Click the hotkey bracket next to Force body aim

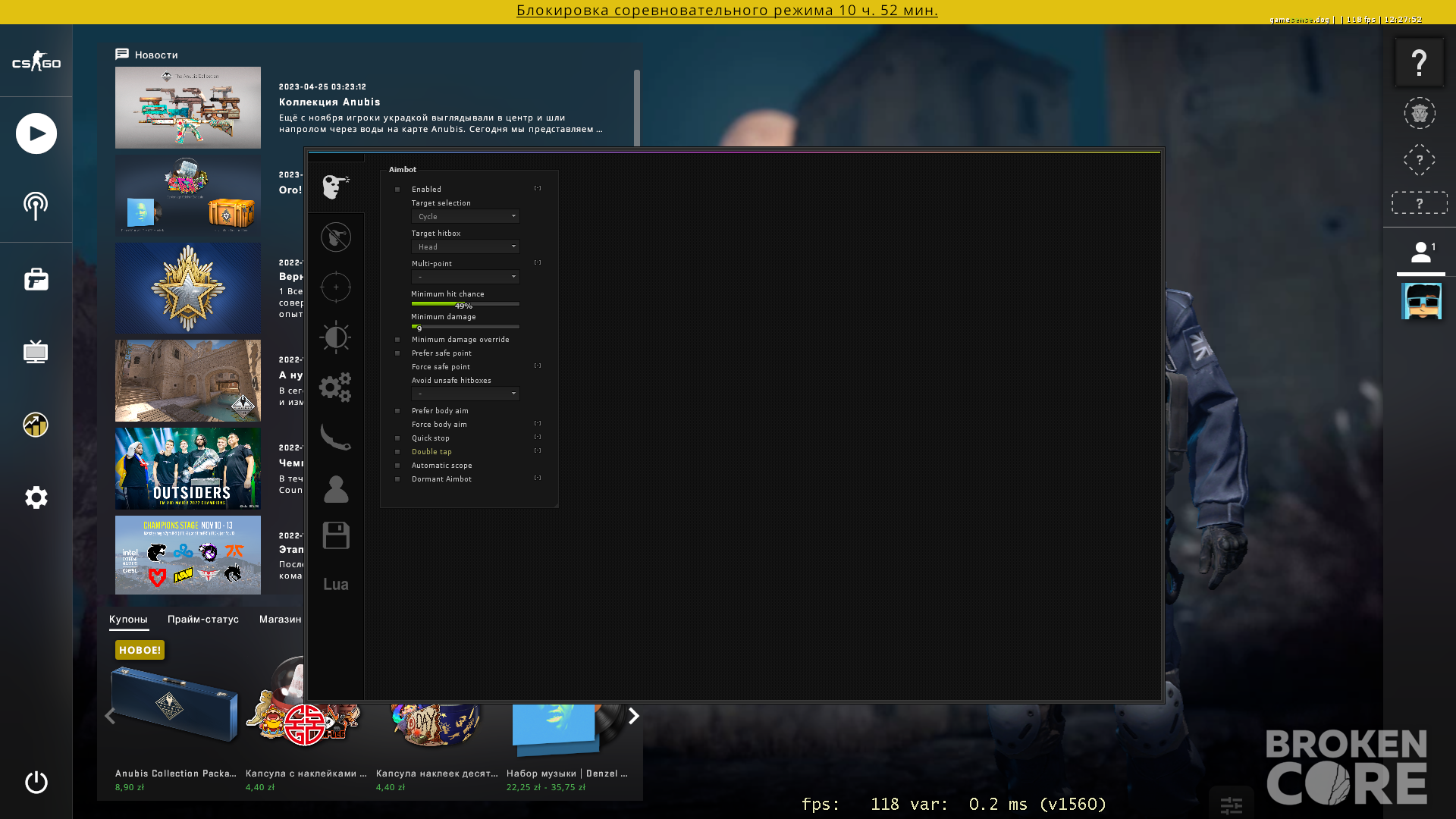click(538, 423)
